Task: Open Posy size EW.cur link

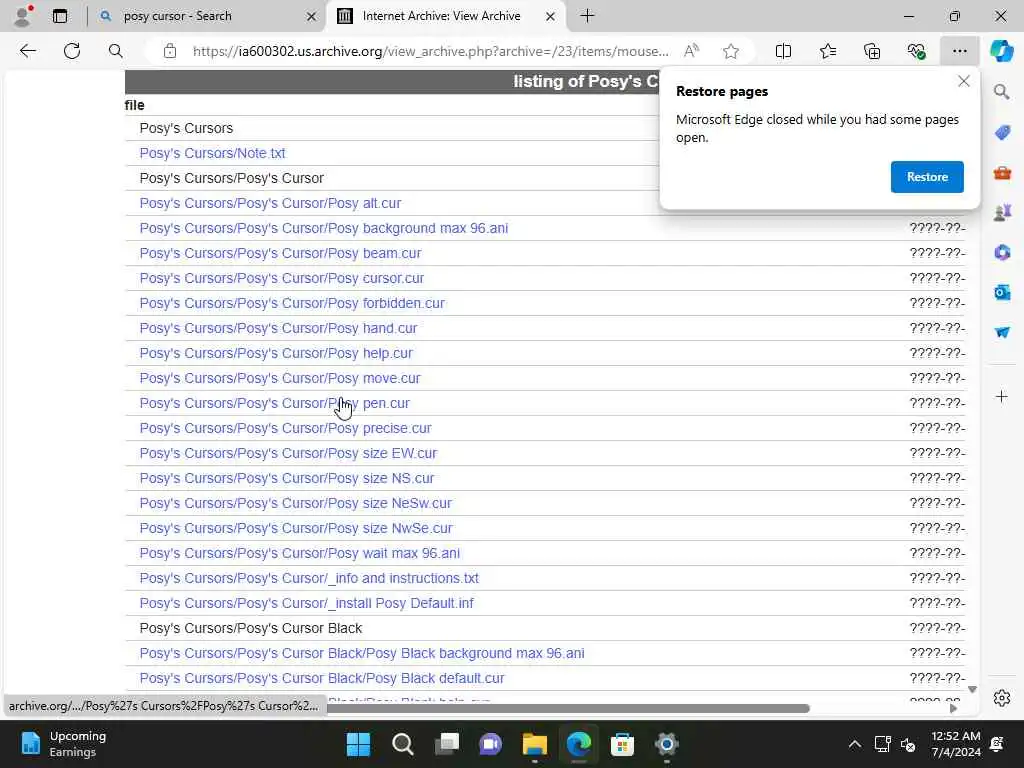Action: [288, 453]
